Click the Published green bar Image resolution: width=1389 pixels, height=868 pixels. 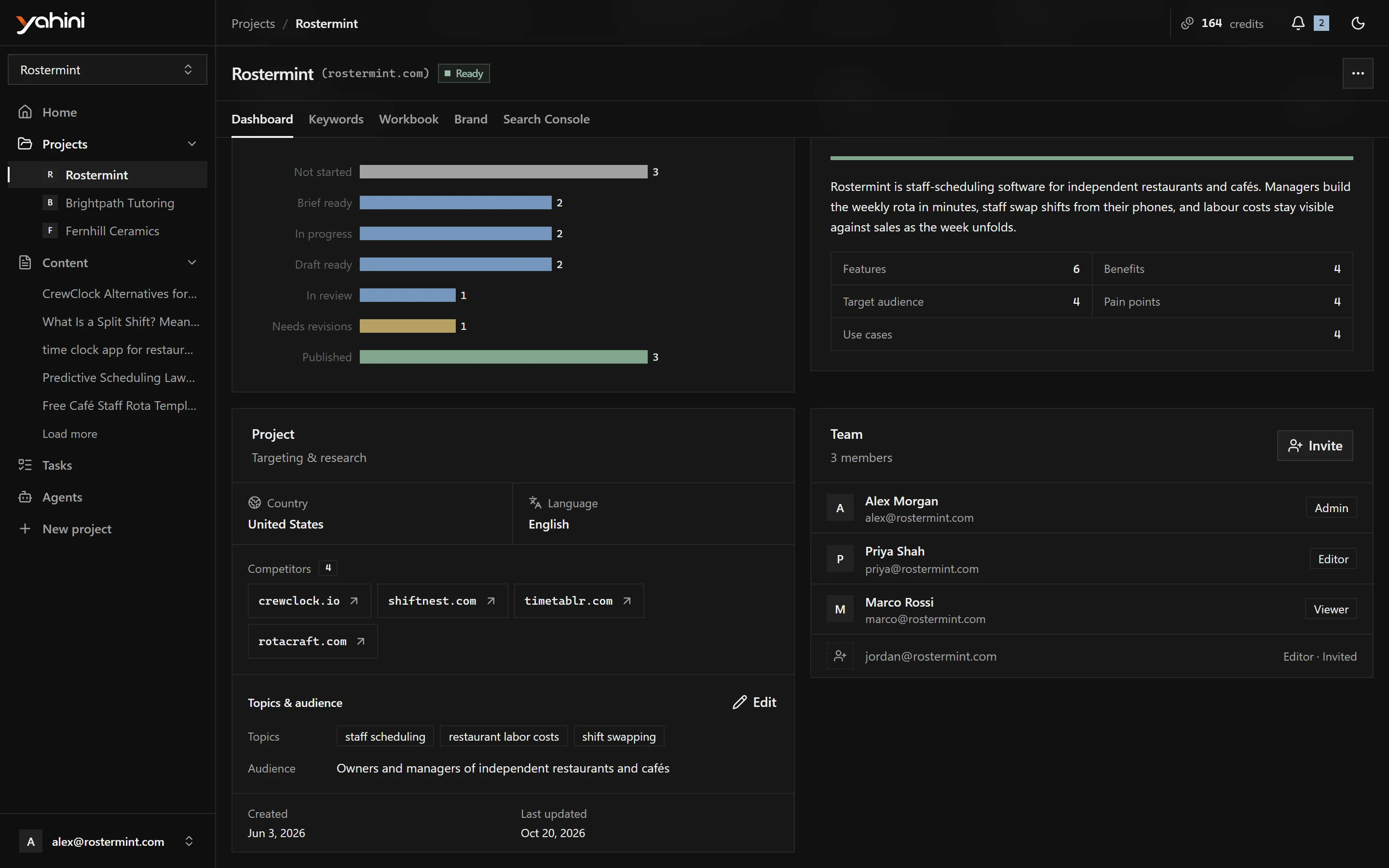click(x=504, y=356)
